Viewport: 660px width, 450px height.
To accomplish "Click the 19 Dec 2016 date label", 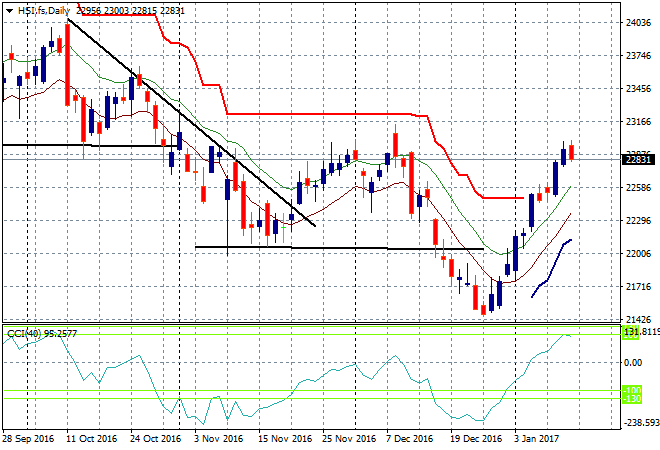I will point(476,439).
